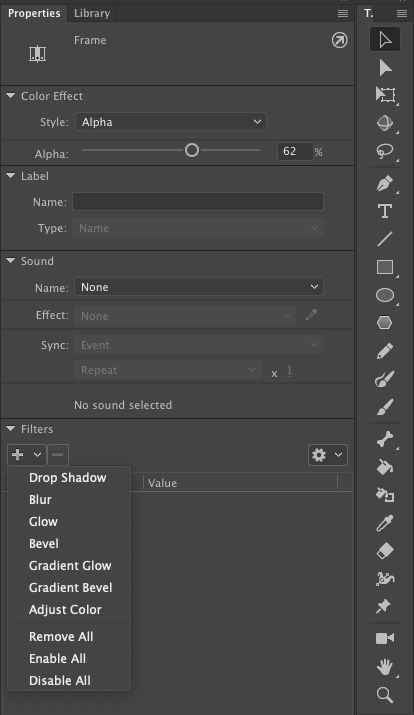Select the Bone tool

[x=385, y=440]
